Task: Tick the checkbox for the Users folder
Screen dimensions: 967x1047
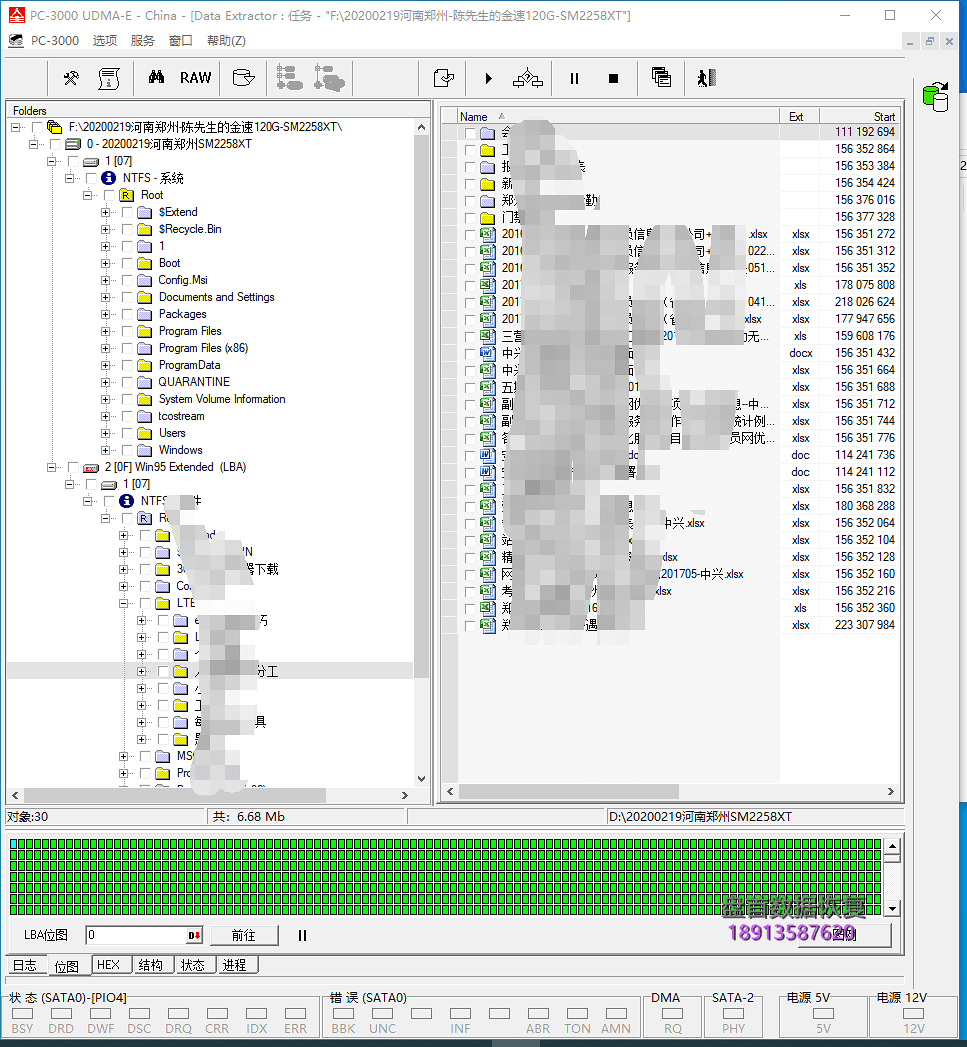Action: (x=128, y=433)
